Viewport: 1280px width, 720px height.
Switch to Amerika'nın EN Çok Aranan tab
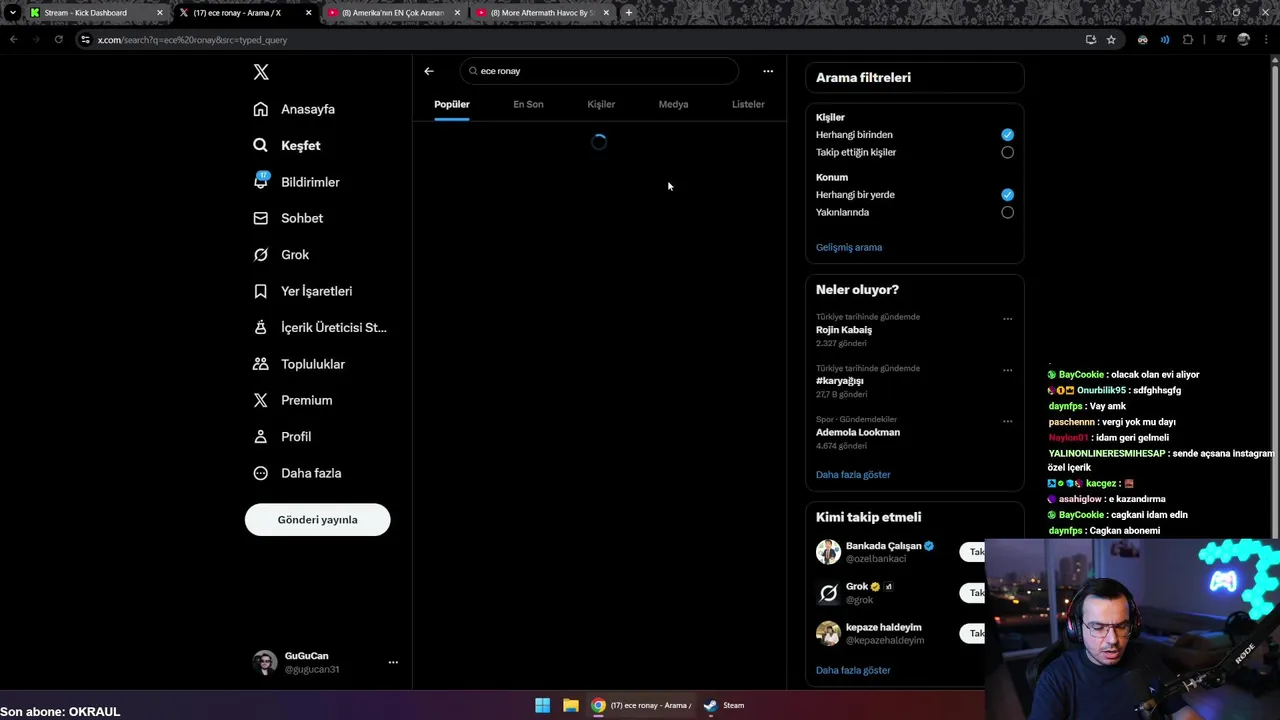coord(392,13)
